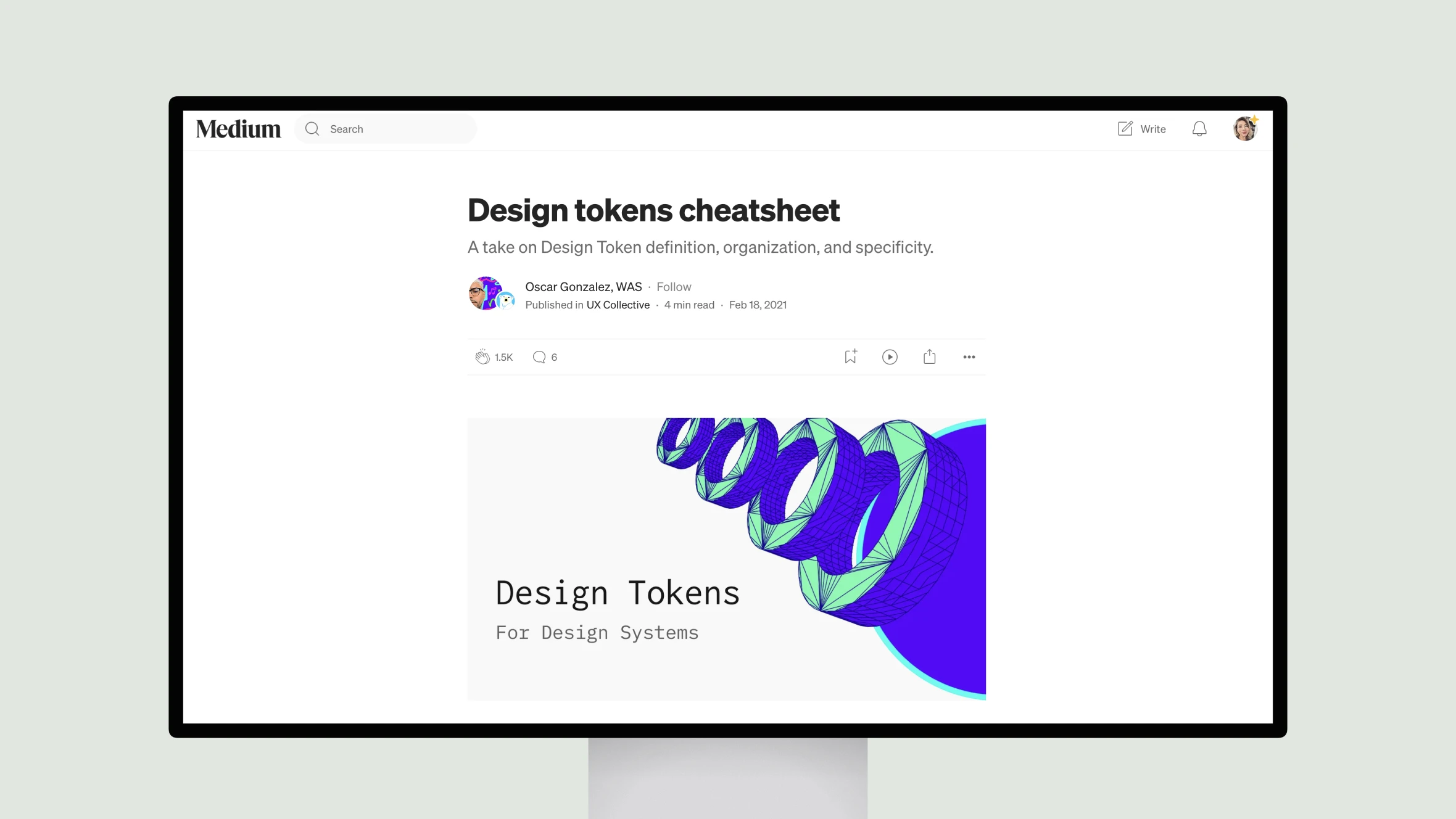Click the UX Collective publication link
This screenshot has height=819, width=1456.
tap(617, 305)
